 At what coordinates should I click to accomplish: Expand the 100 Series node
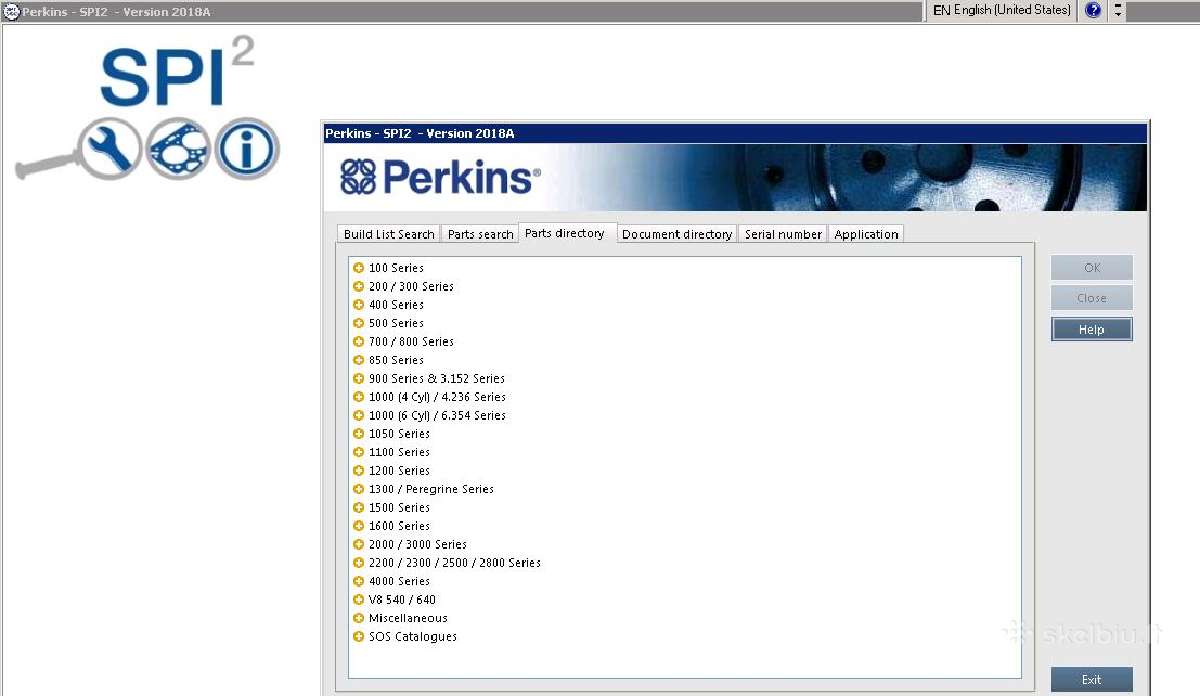coord(359,268)
